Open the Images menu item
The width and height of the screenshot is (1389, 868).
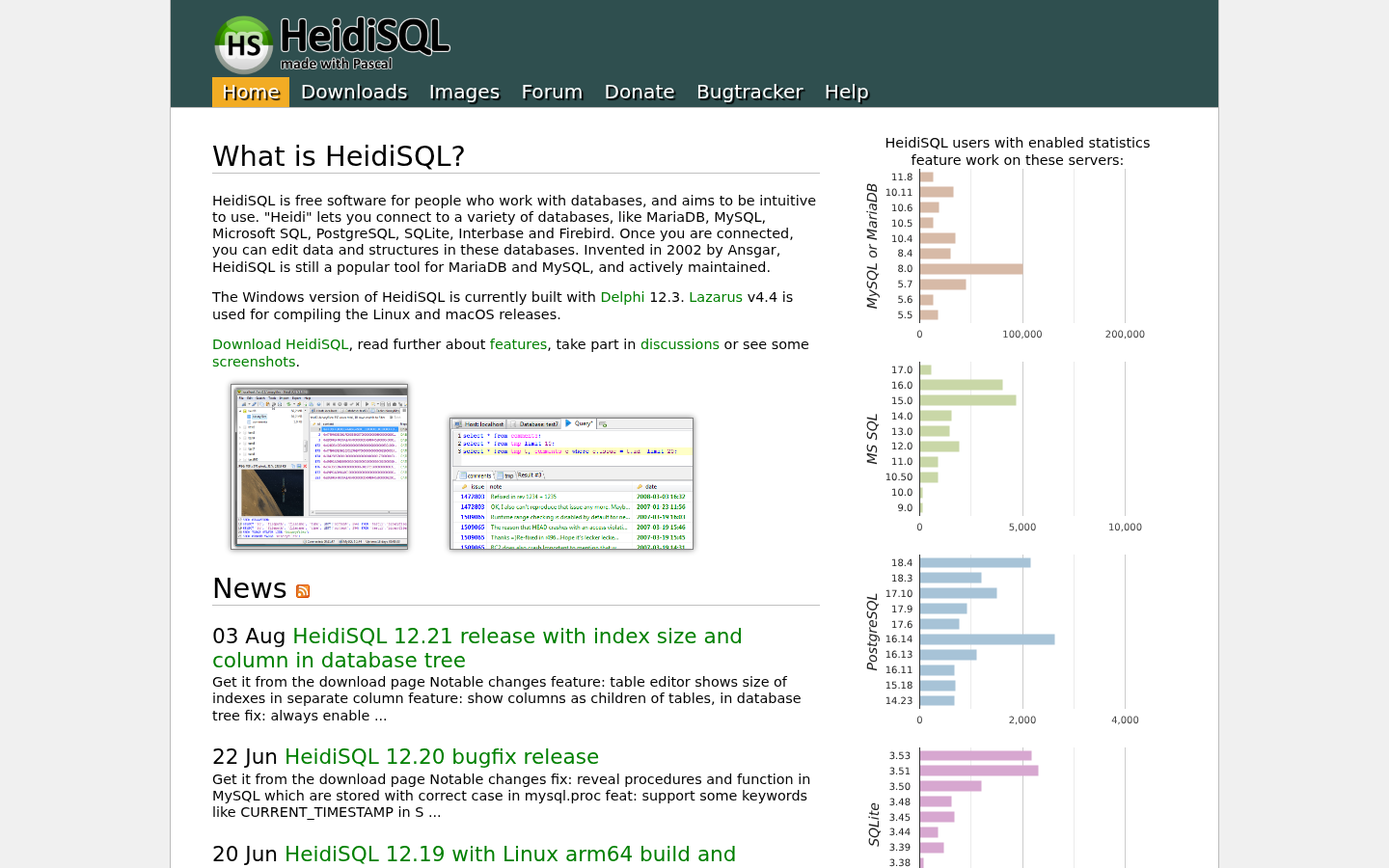pos(464,92)
